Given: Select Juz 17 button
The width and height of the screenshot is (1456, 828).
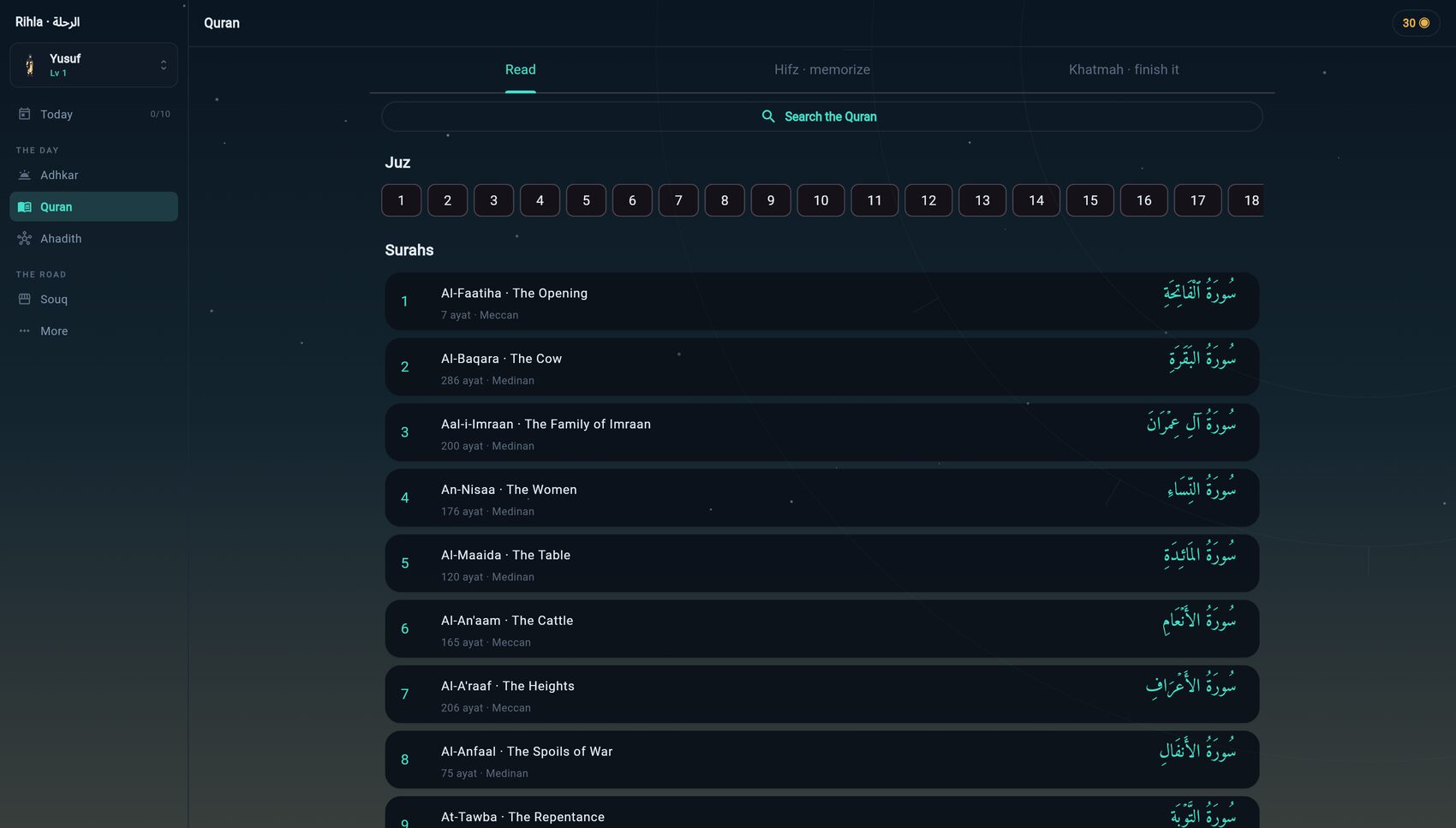Looking at the screenshot, I should pos(1197,200).
